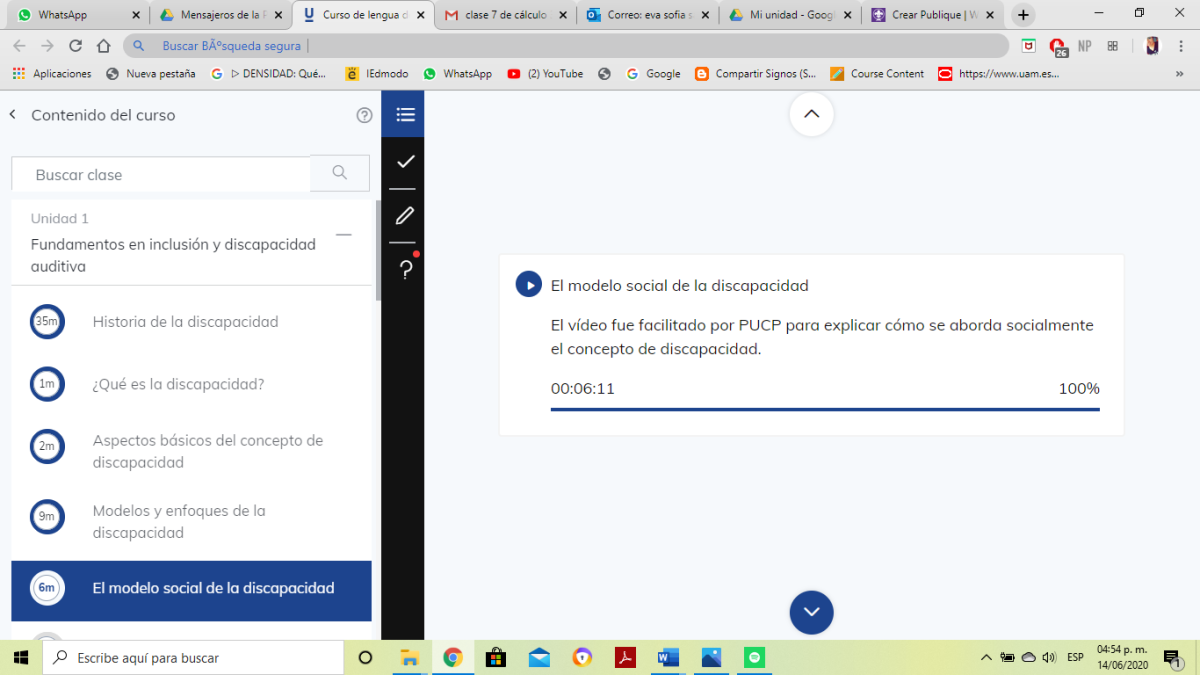Switch to Mensajeros de la Paz tab

click(x=222, y=15)
